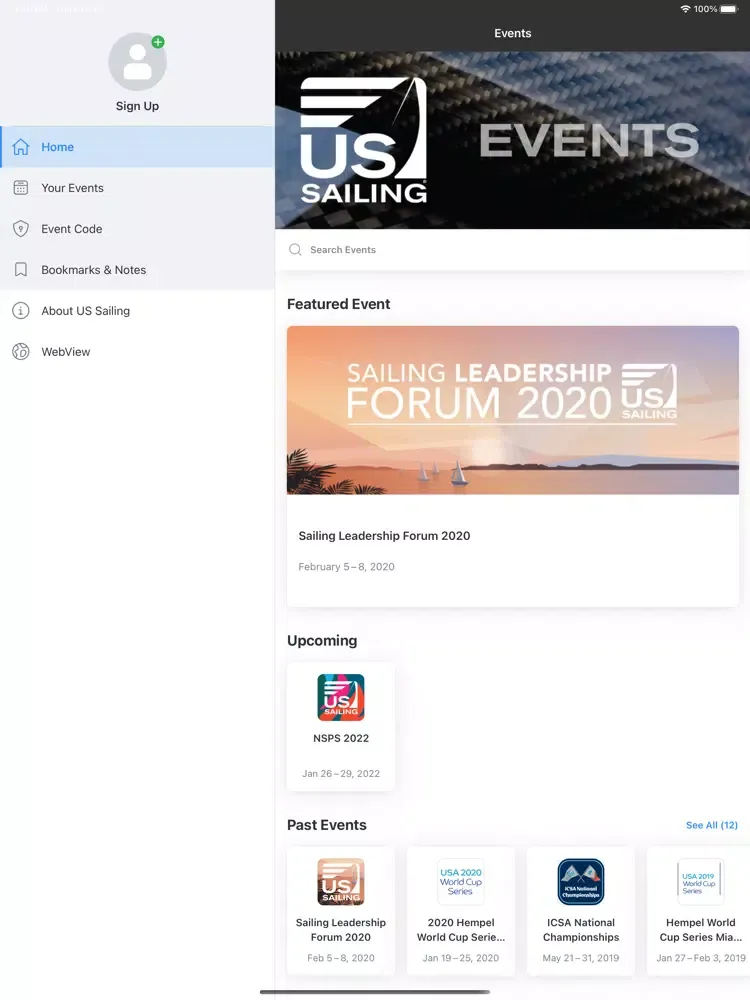Tap the USA 2020 World Cup Series logo
The height and width of the screenshot is (1000, 750).
click(461, 882)
